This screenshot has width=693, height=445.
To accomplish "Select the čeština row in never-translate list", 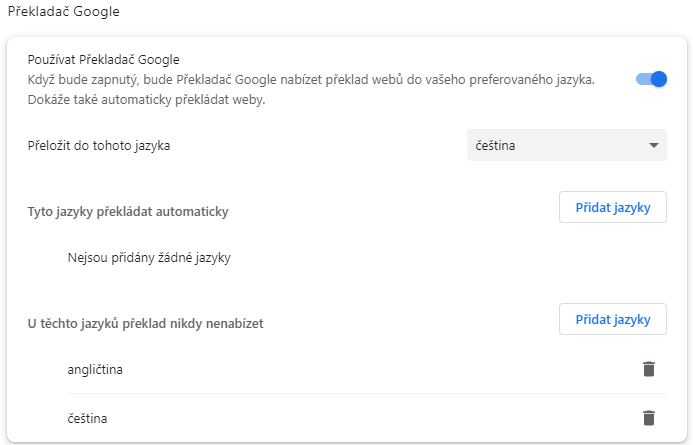I will click(87, 418).
